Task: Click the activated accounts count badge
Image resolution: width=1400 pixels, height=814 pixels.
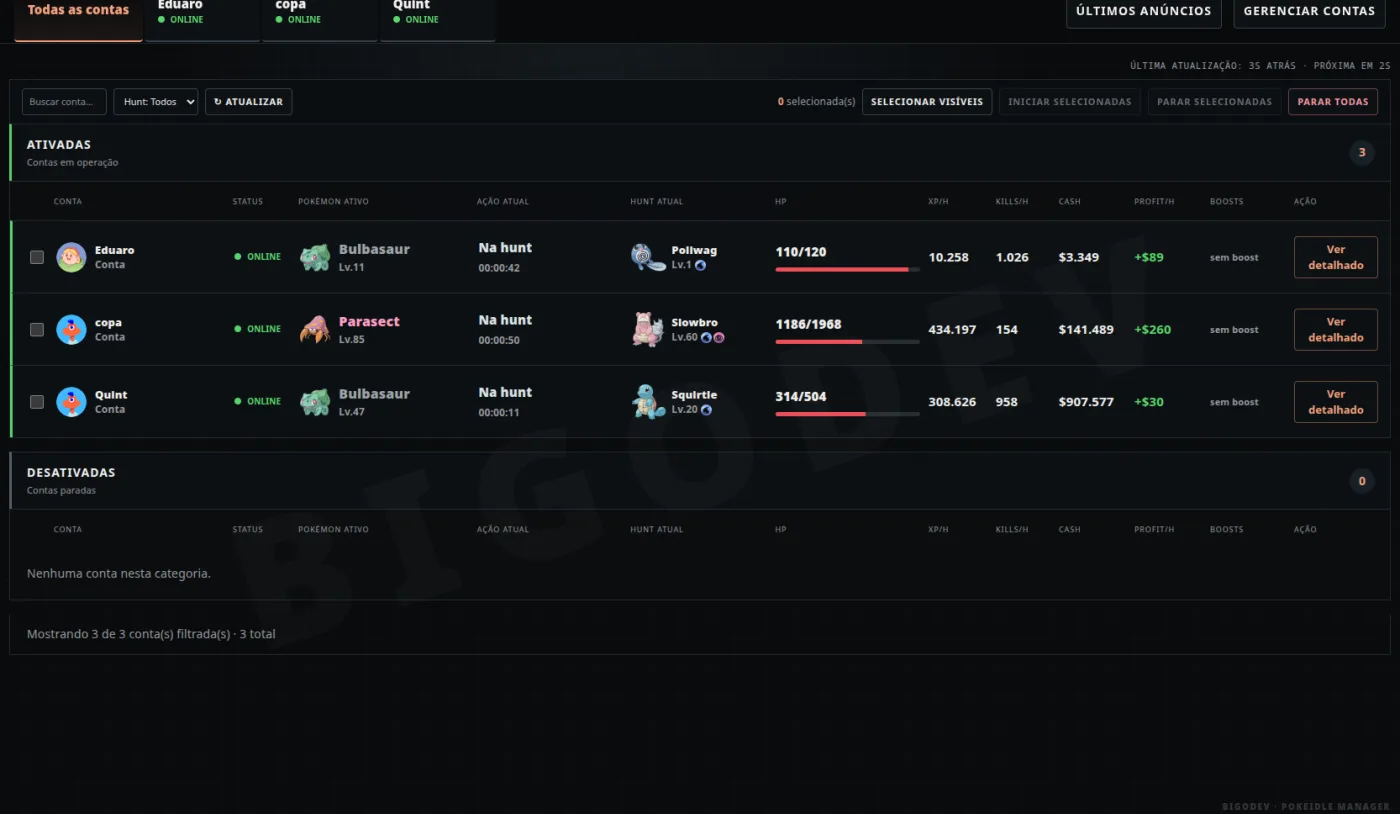Action: click(1361, 153)
